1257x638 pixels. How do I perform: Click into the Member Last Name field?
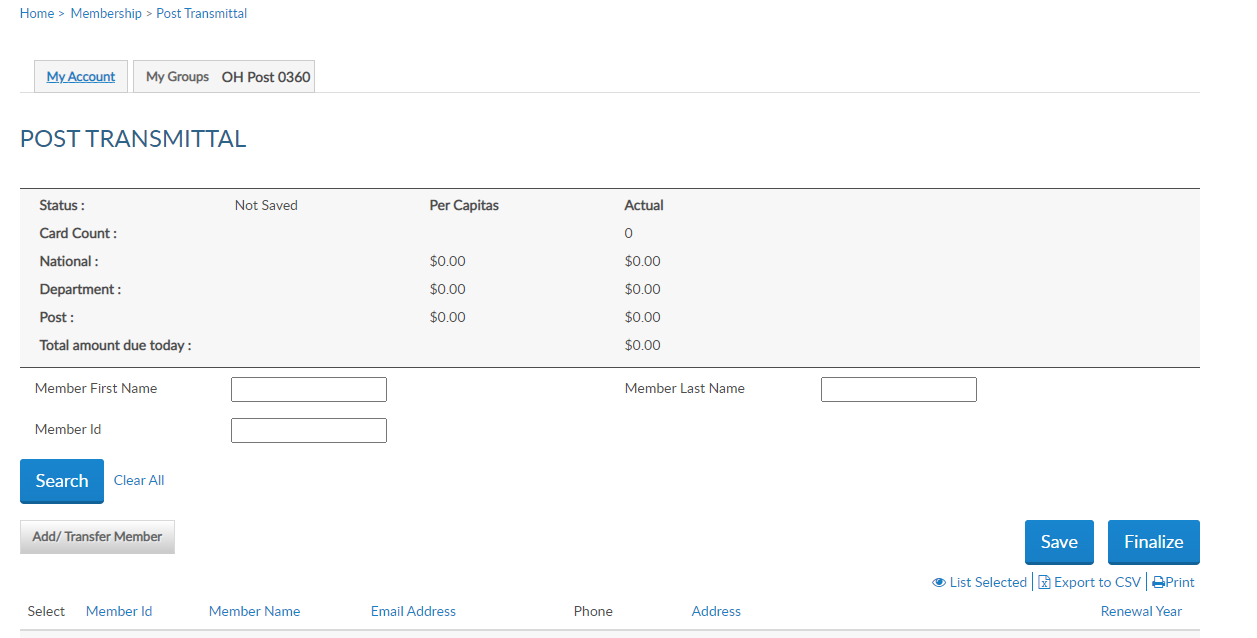[x=898, y=390]
